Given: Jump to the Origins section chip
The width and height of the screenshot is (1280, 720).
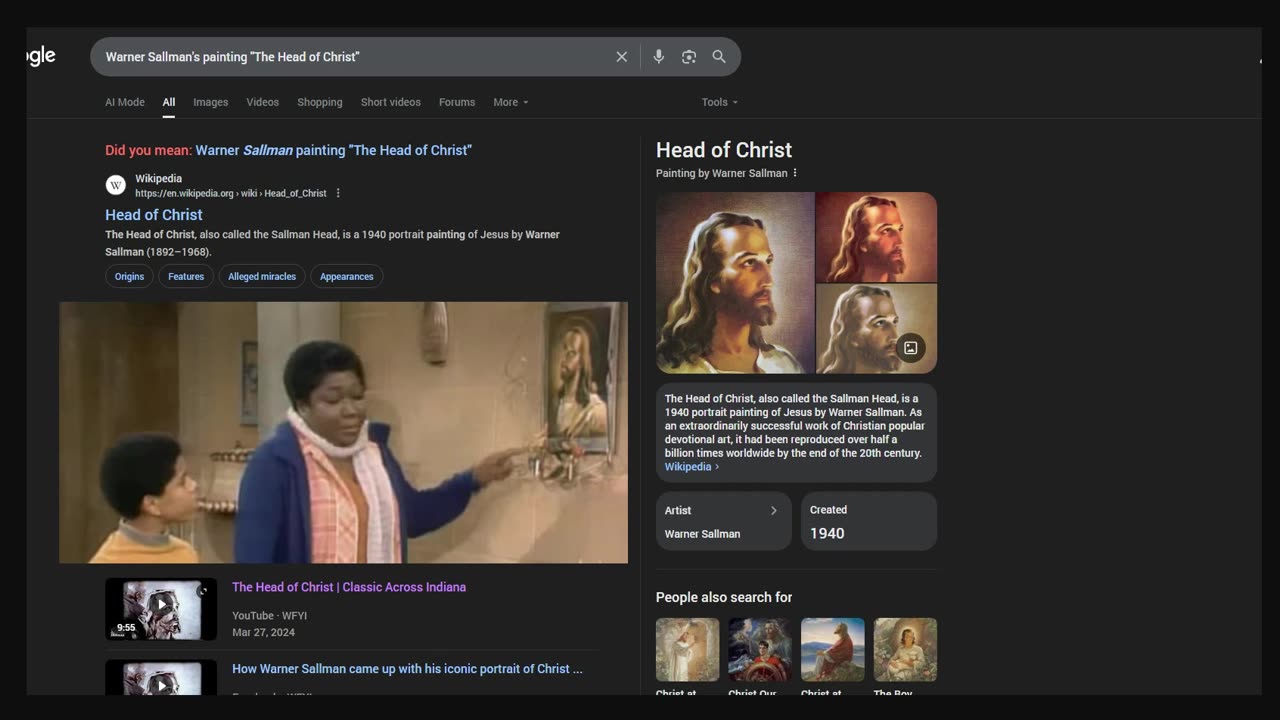Looking at the screenshot, I should 129,277.
